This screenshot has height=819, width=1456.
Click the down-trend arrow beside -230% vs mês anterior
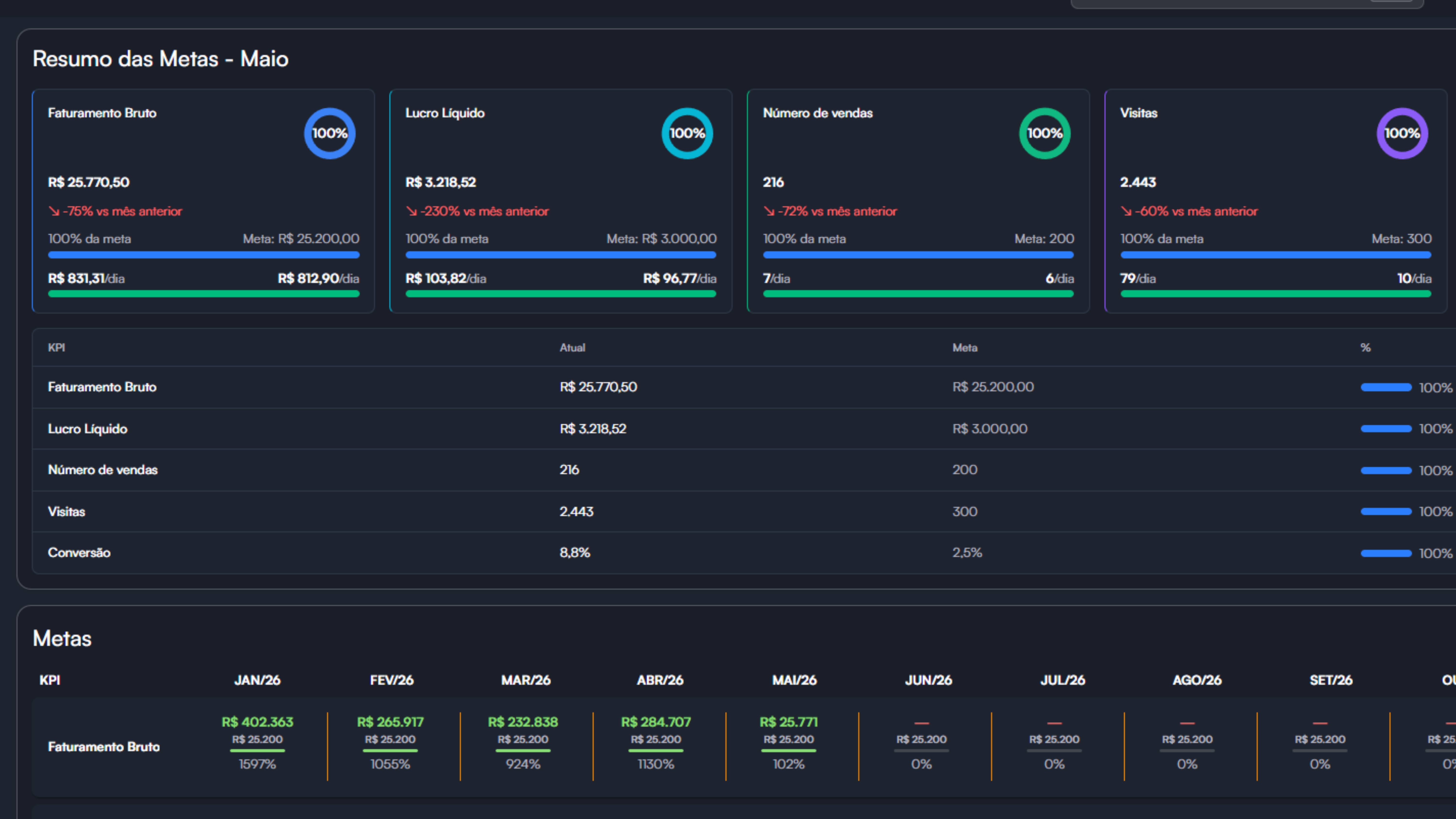(412, 211)
